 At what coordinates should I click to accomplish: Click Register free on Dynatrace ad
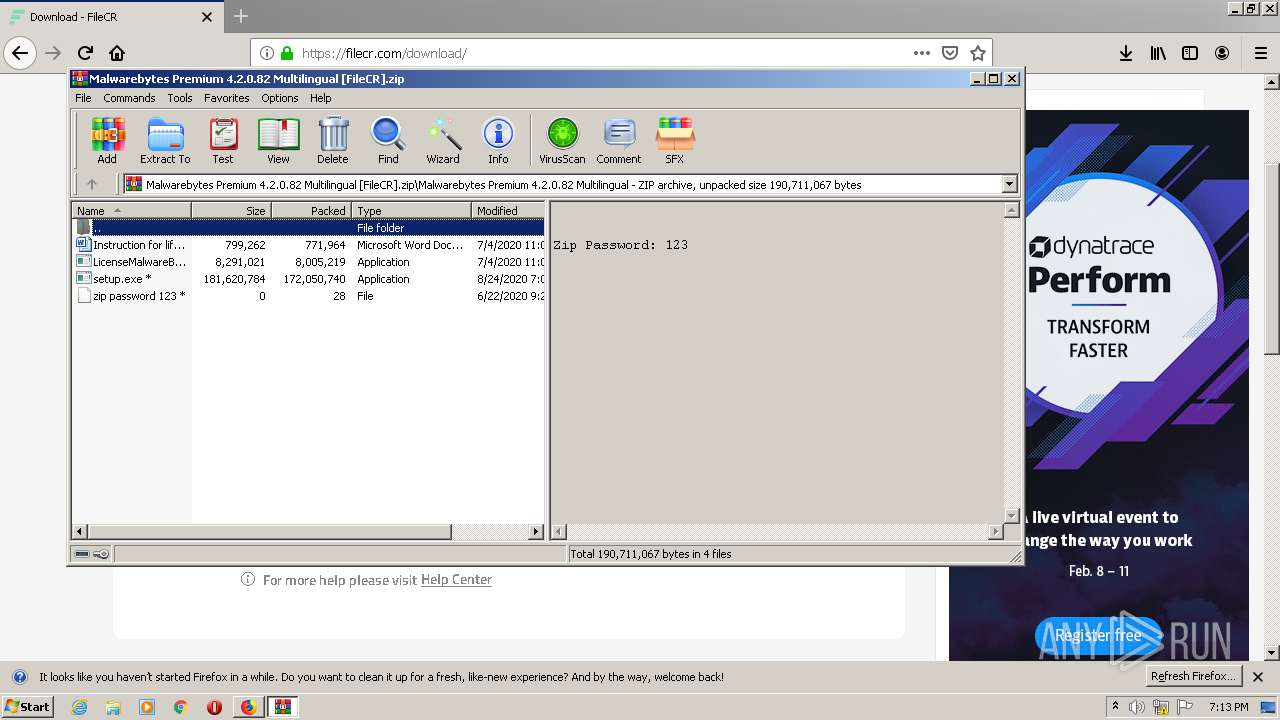tap(1098, 635)
